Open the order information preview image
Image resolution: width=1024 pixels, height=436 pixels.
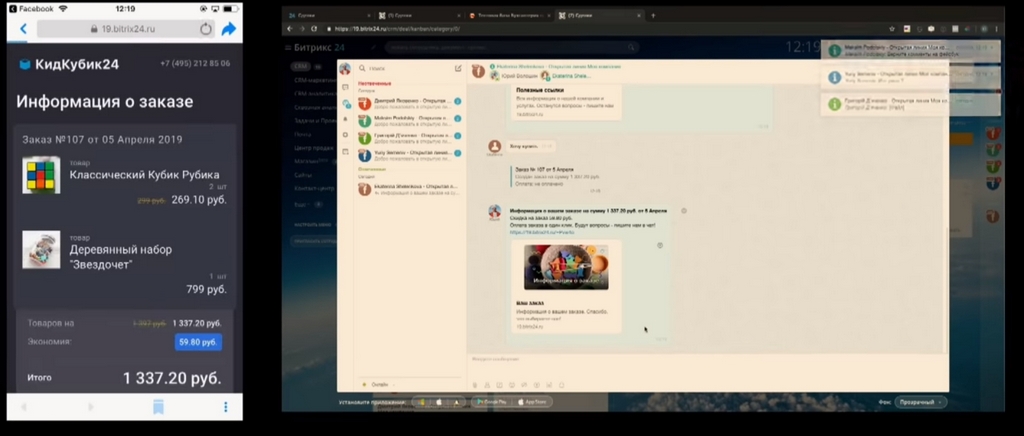pyautogui.click(x=566, y=267)
